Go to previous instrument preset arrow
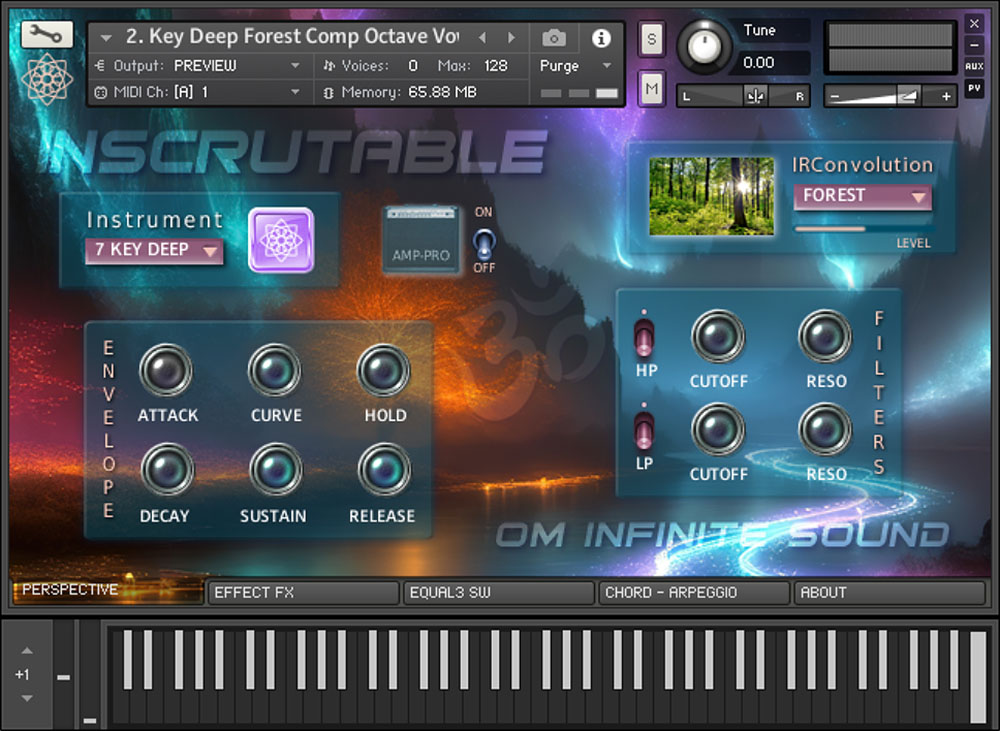This screenshot has height=731, width=1000. tap(483, 38)
